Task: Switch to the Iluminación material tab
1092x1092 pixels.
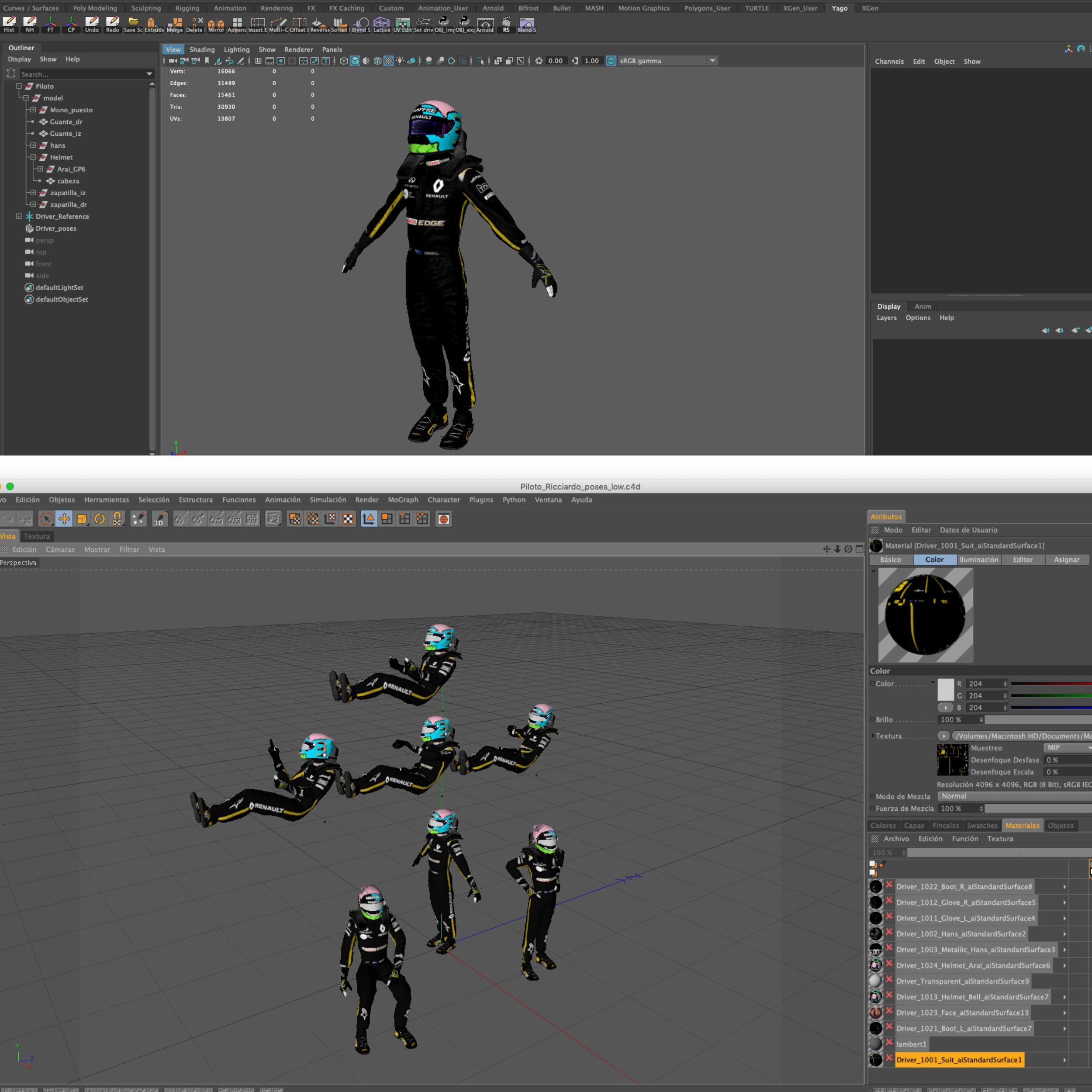Action: 978,560
